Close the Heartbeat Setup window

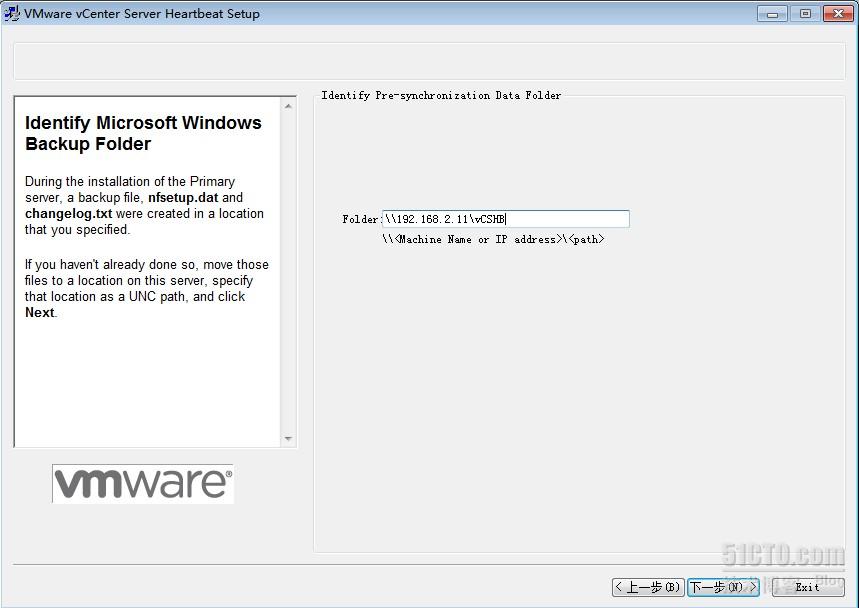click(838, 14)
